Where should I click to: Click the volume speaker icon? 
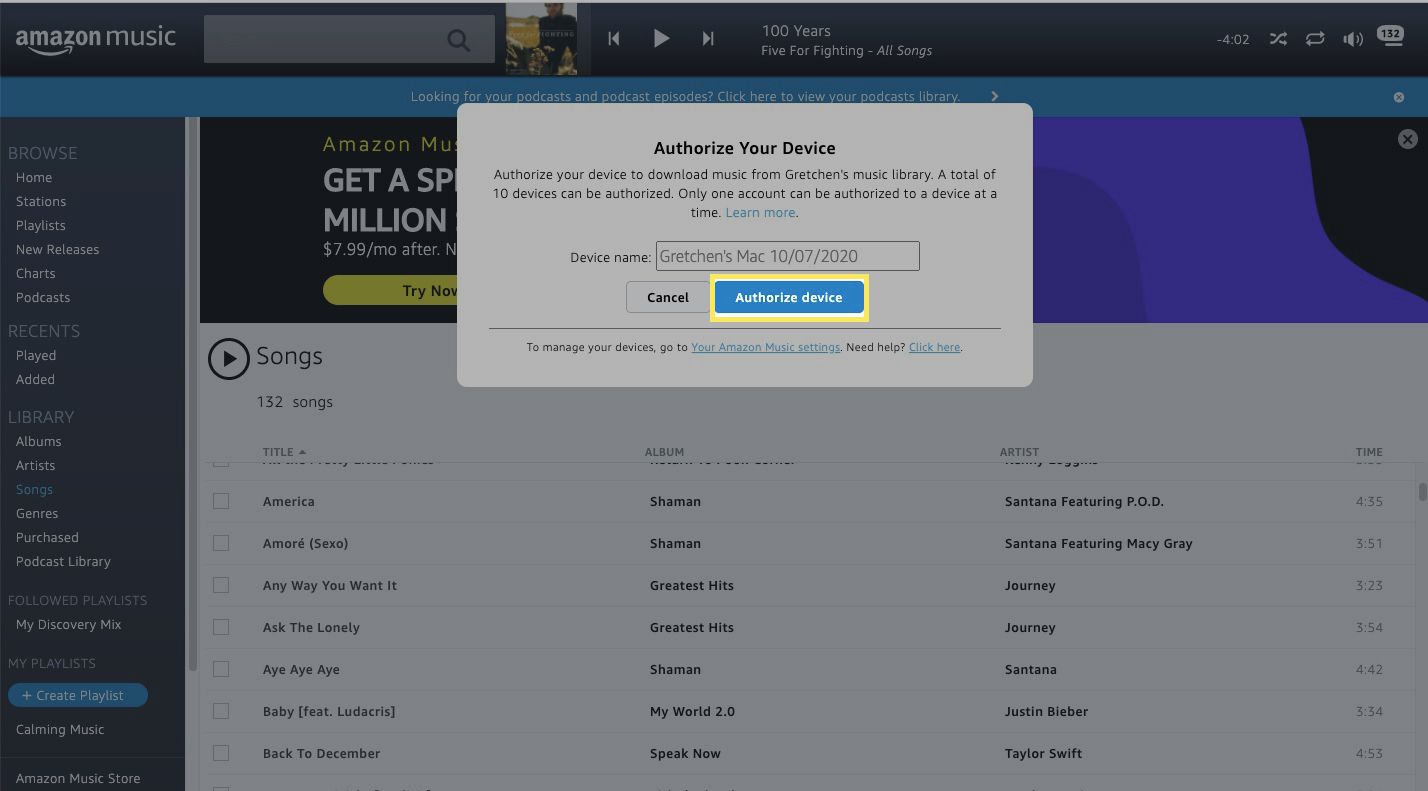[1352, 39]
